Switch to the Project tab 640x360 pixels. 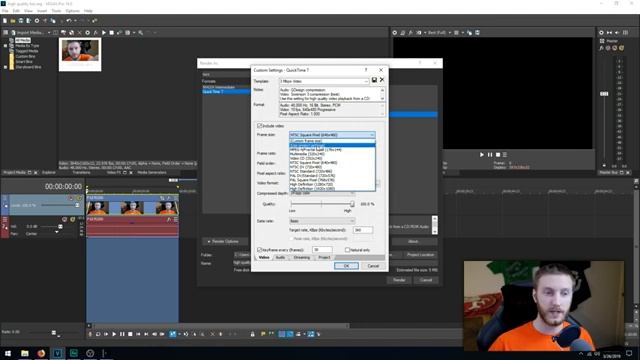click(324, 258)
